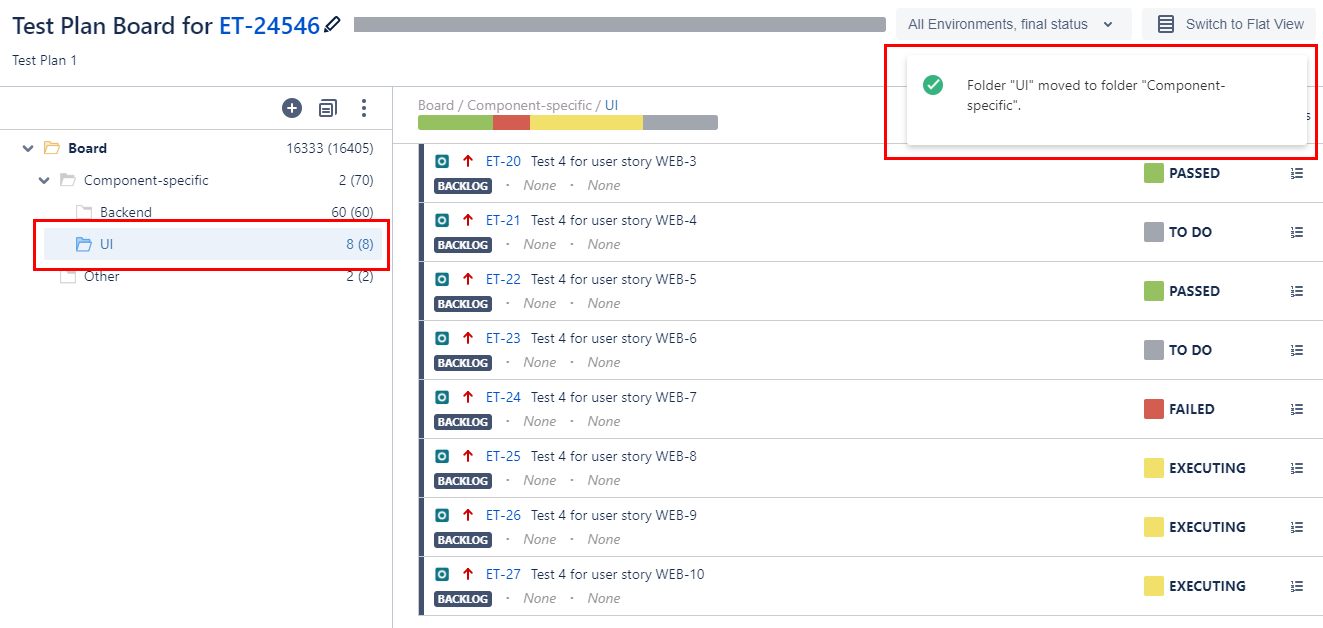
Task: Click the UI open-folder icon
Action: [84, 244]
